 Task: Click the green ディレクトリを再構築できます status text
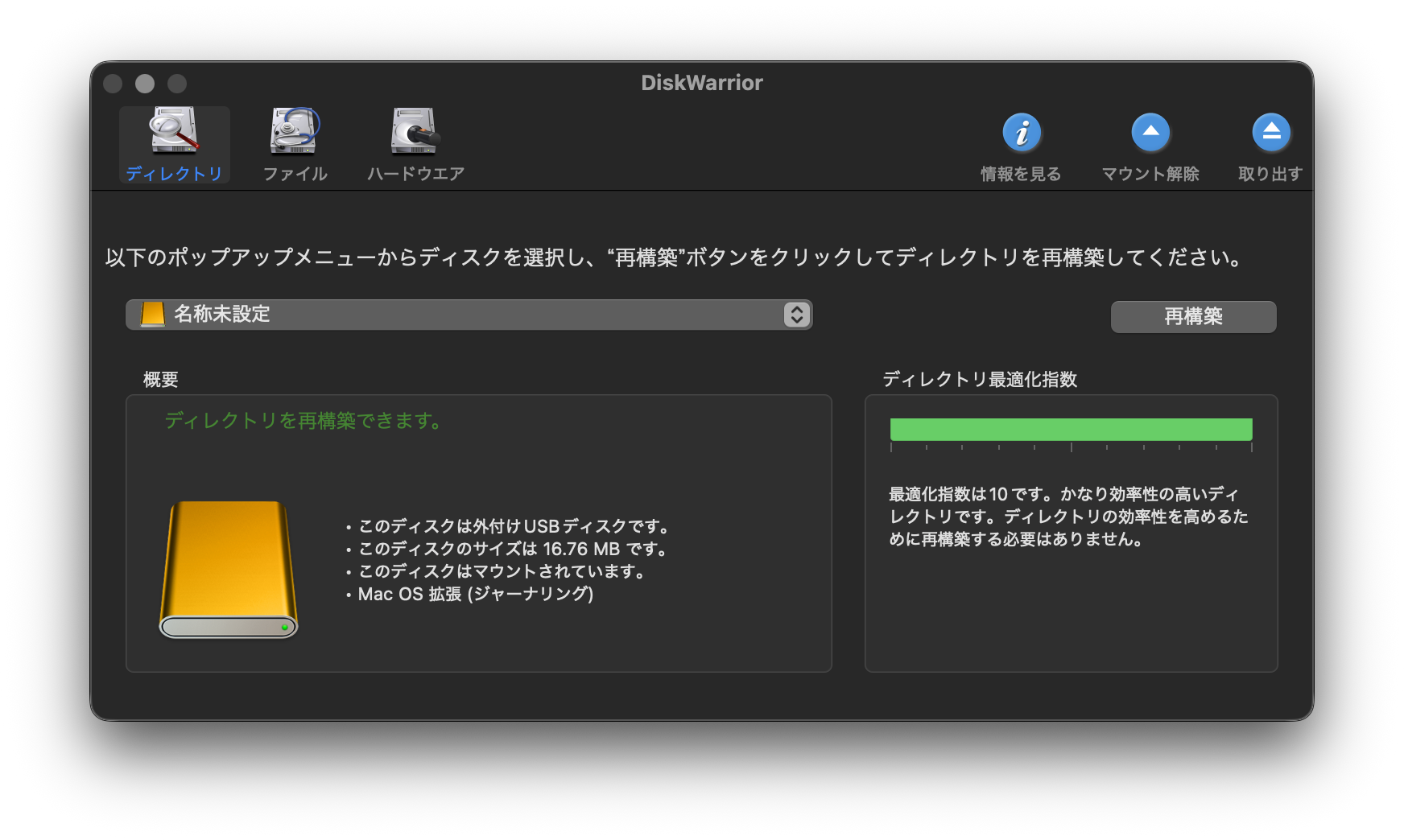pyautogui.click(x=304, y=421)
